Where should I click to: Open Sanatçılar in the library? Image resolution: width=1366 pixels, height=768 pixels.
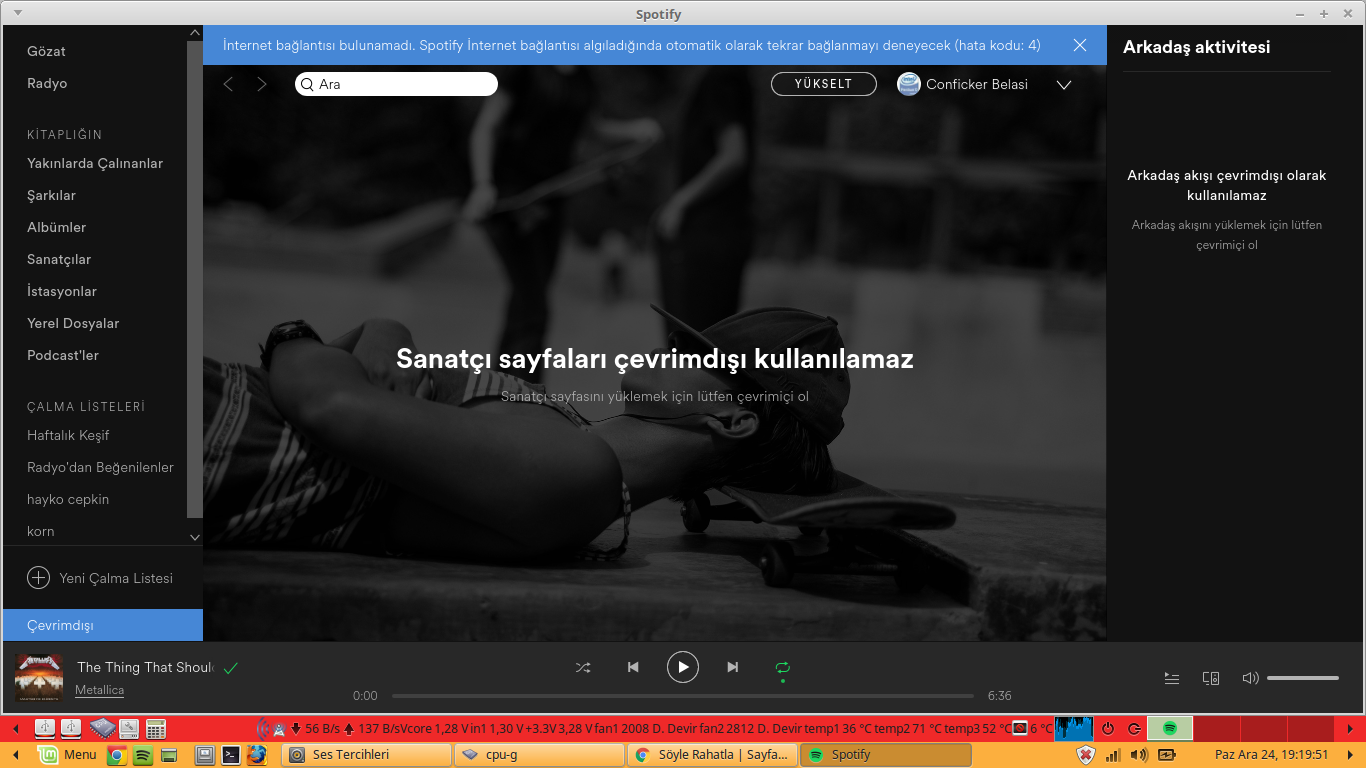click(x=59, y=259)
